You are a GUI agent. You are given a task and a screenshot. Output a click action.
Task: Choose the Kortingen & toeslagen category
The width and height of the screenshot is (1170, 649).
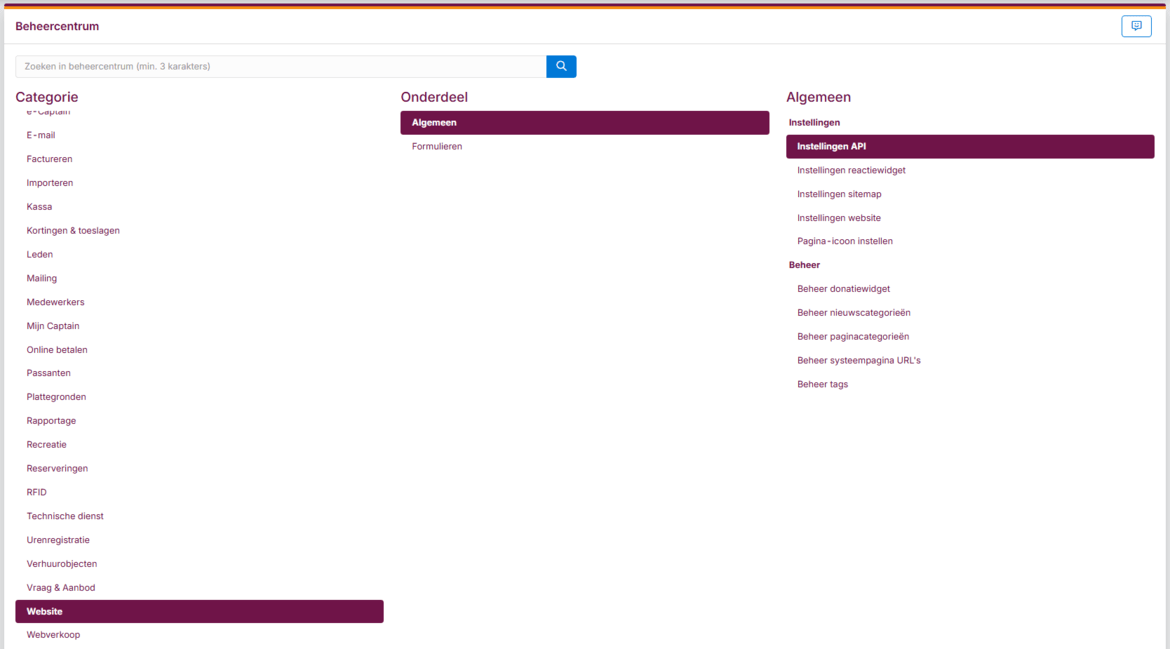(73, 231)
